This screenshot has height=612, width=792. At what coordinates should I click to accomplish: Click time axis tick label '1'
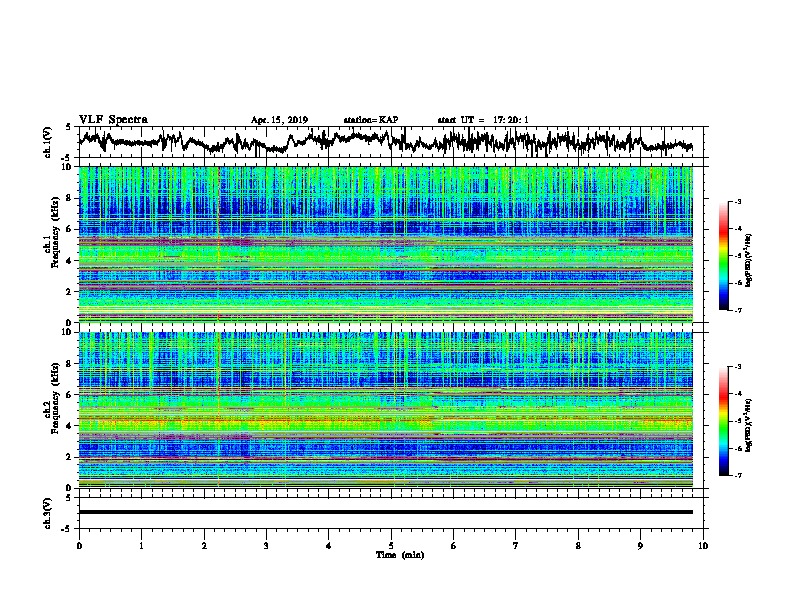point(141,546)
